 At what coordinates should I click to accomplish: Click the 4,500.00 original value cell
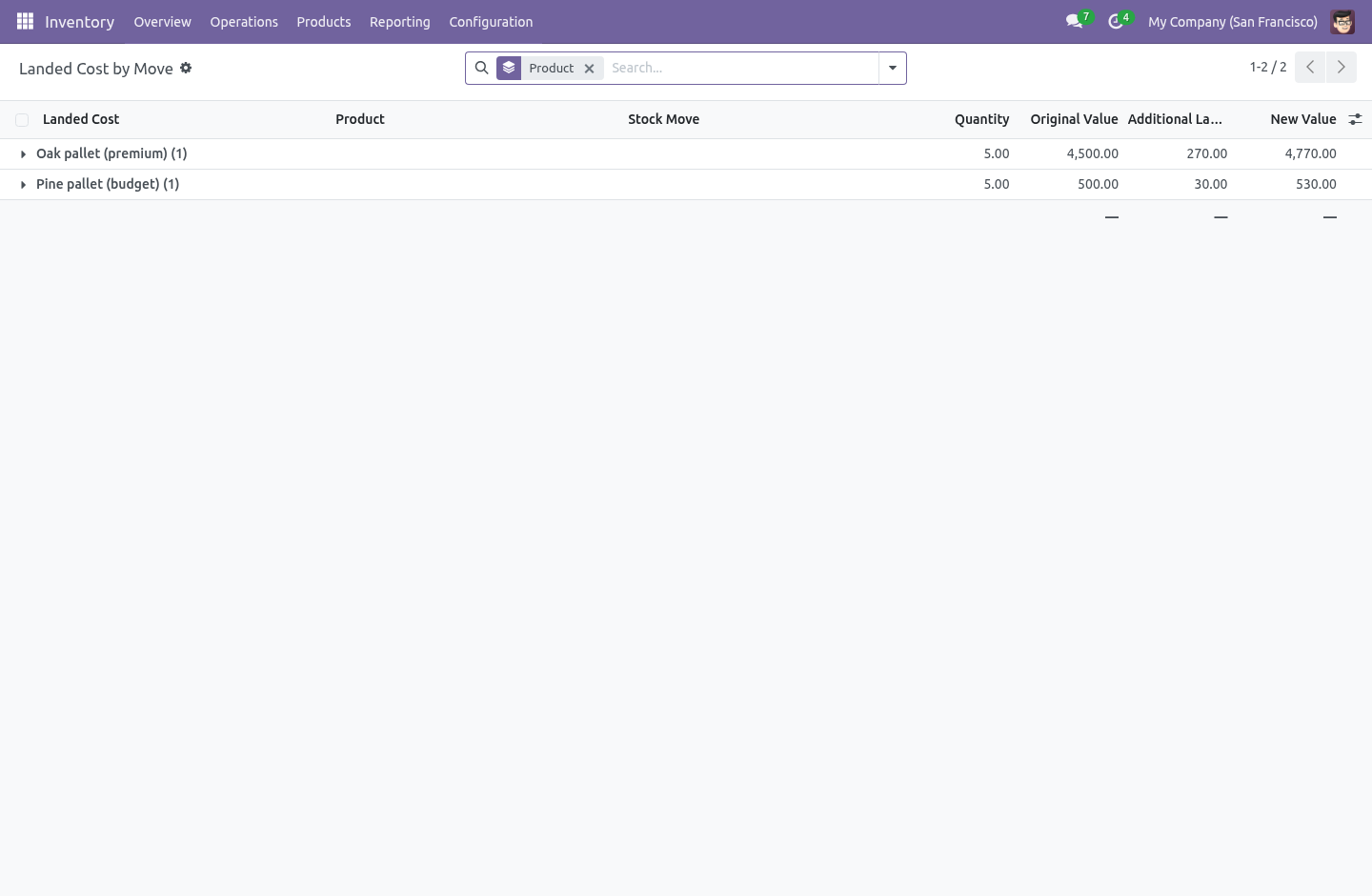(1092, 153)
